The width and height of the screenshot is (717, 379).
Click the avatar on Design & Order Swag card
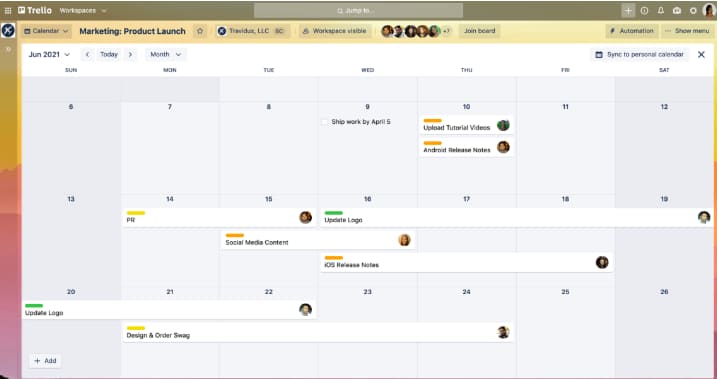point(503,332)
